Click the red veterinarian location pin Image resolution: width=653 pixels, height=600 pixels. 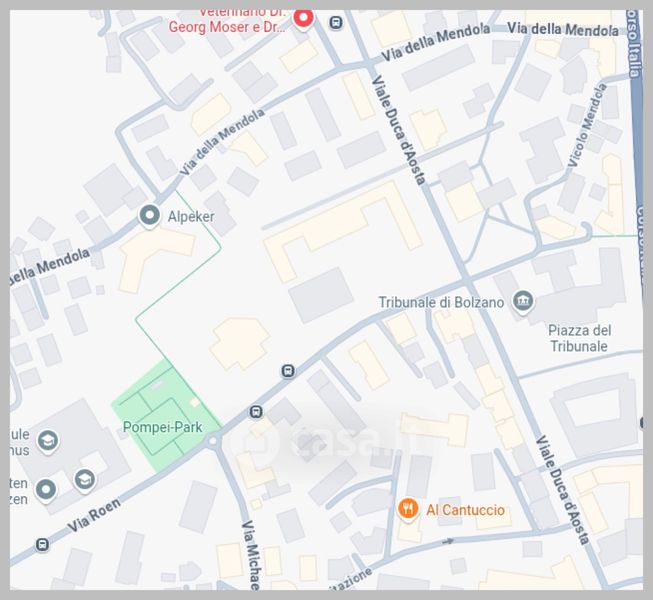click(x=303, y=19)
